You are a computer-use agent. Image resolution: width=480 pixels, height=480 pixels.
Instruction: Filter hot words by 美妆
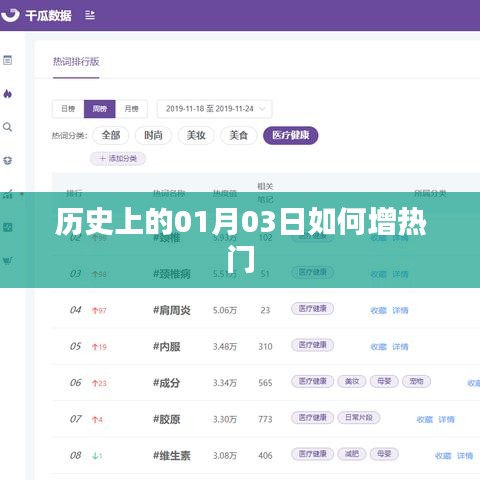(196, 135)
